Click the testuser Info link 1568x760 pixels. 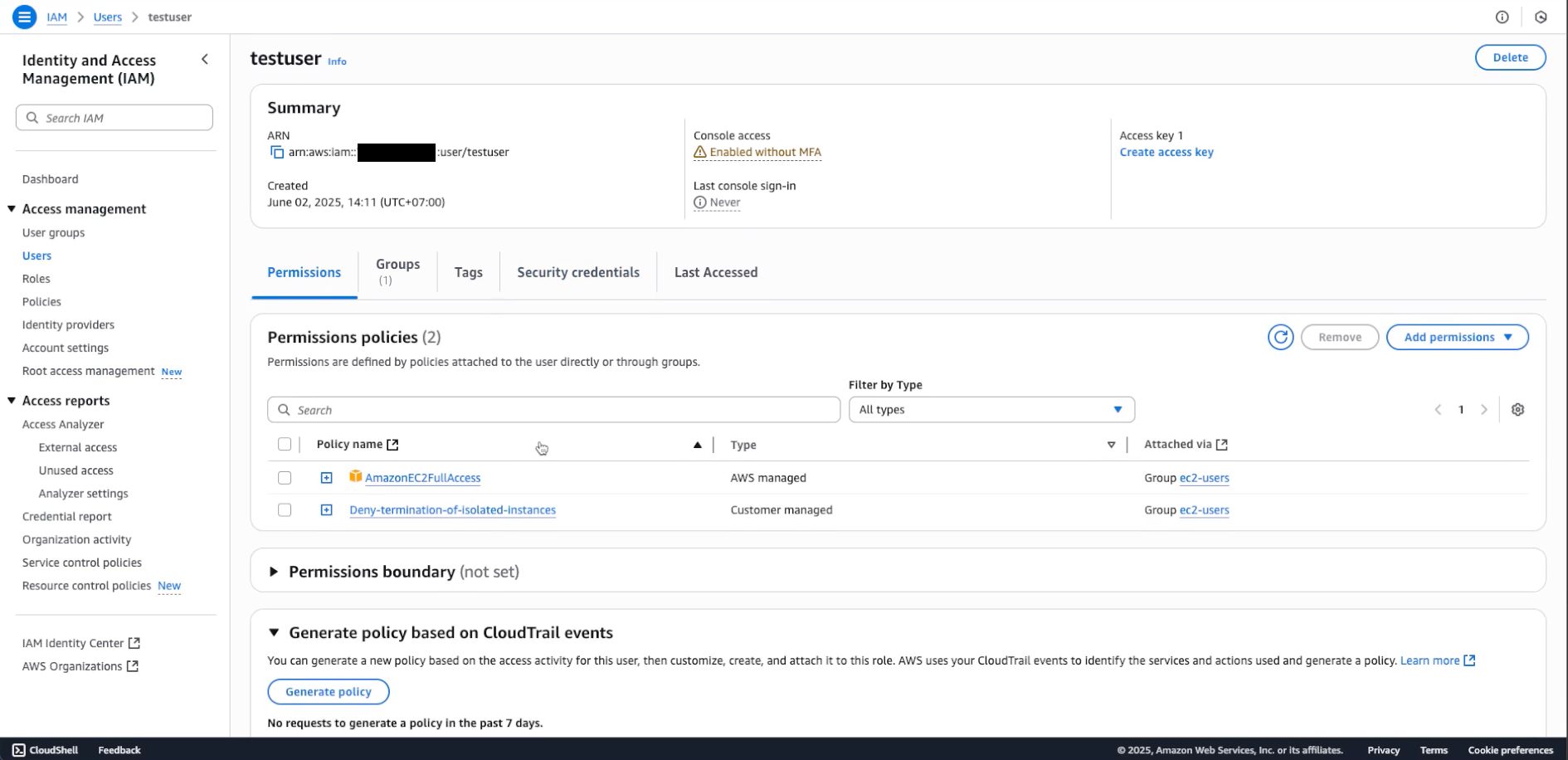pyautogui.click(x=337, y=61)
